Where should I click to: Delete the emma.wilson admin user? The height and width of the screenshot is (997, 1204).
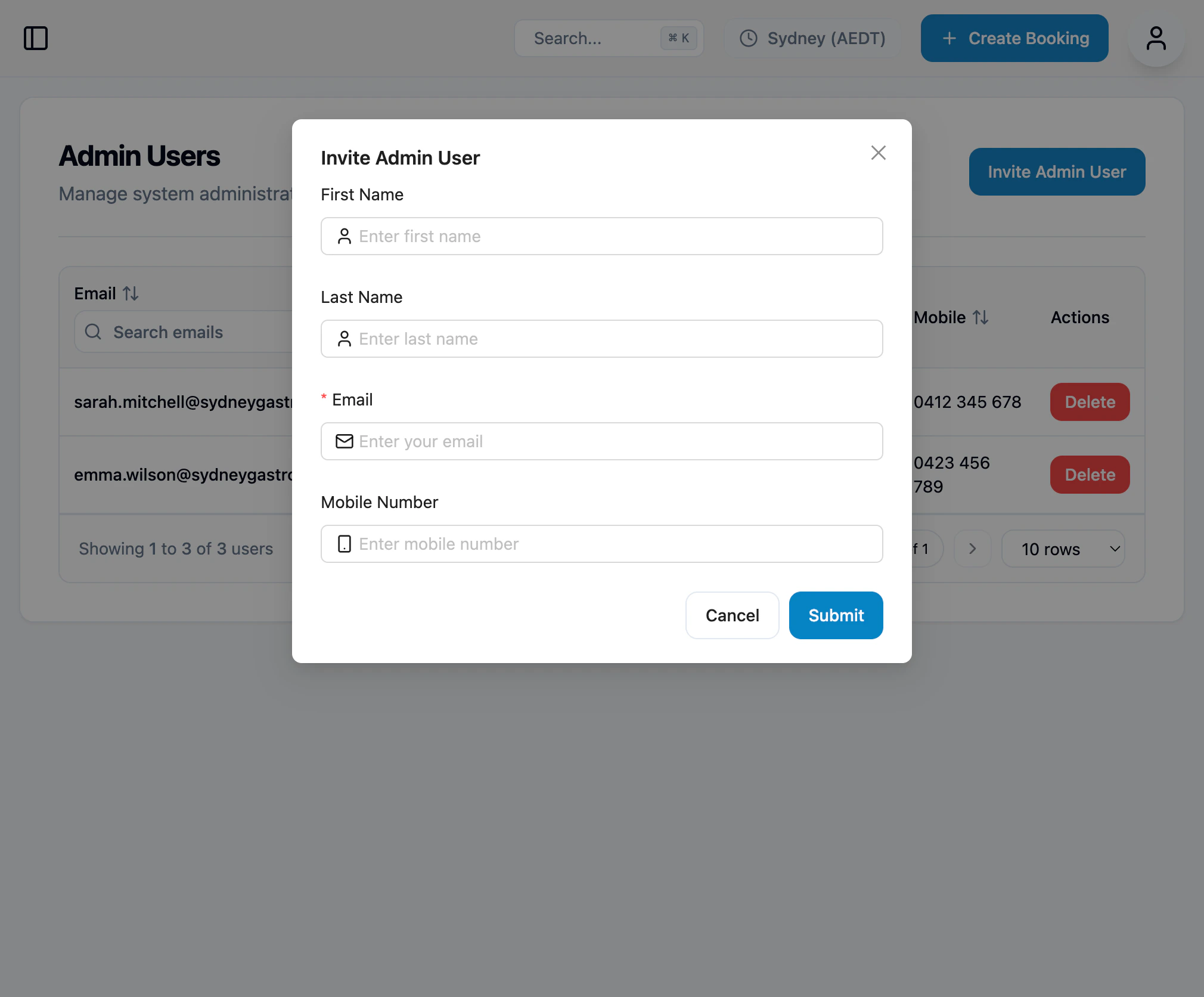tap(1089, 475)
